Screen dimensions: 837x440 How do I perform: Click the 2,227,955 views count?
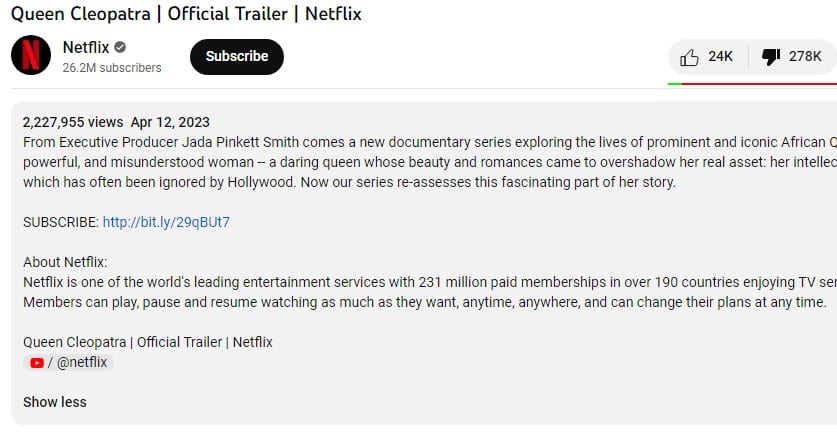[73, 122]
